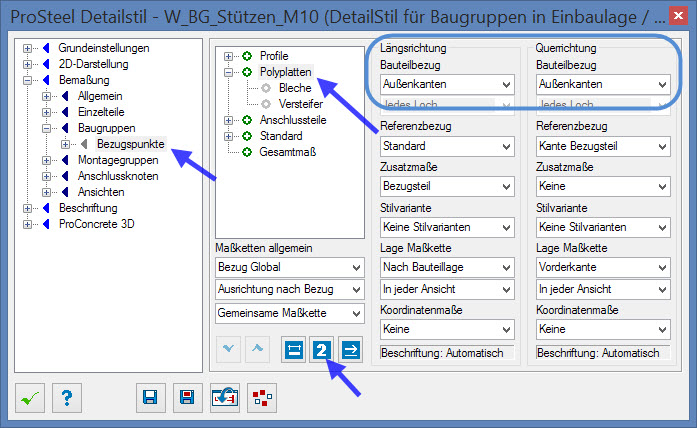Click the red-blue save-as floppy disk icon
Screen dimensions: 697x428
click(188, 398)
